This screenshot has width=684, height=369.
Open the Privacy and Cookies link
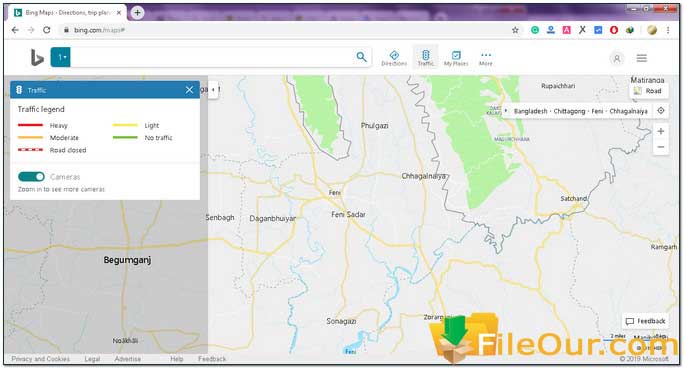coord(41,359)
